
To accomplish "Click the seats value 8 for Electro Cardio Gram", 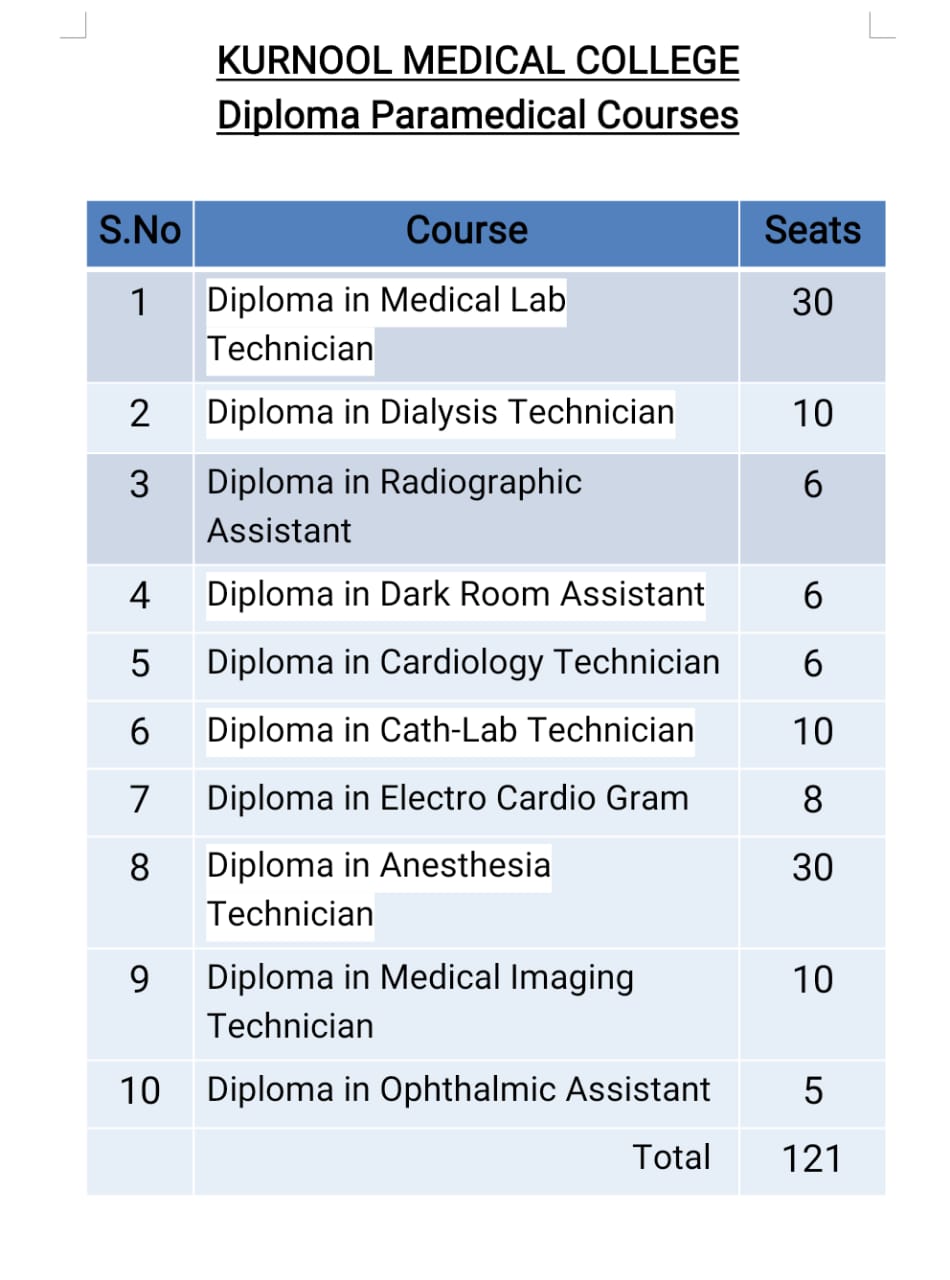I will [812, 800].
